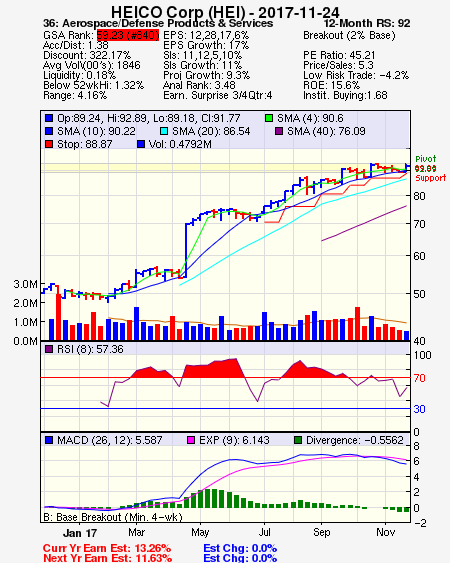Click the green Divergence legend swatch

tap(298, 440)
